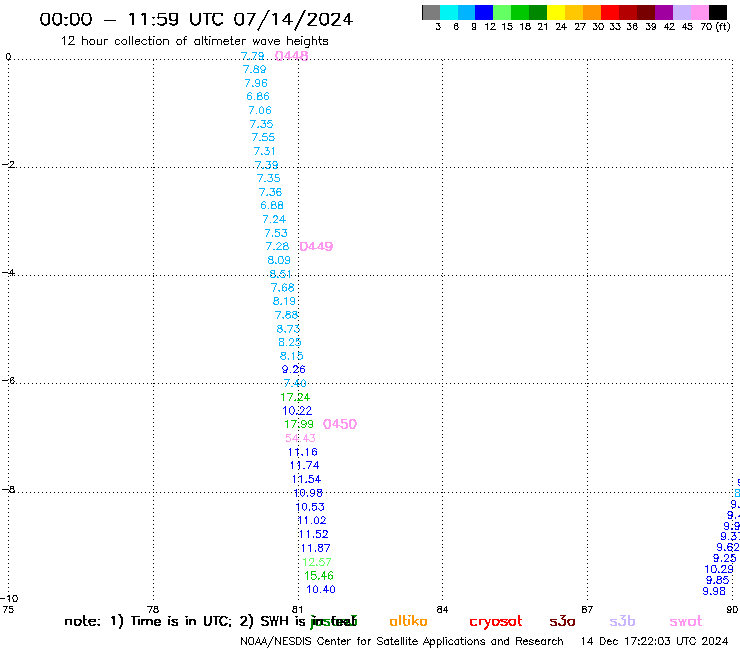Click the red cryosat legend label
This screenshot has height=650, width=740.
click(496, 622)
